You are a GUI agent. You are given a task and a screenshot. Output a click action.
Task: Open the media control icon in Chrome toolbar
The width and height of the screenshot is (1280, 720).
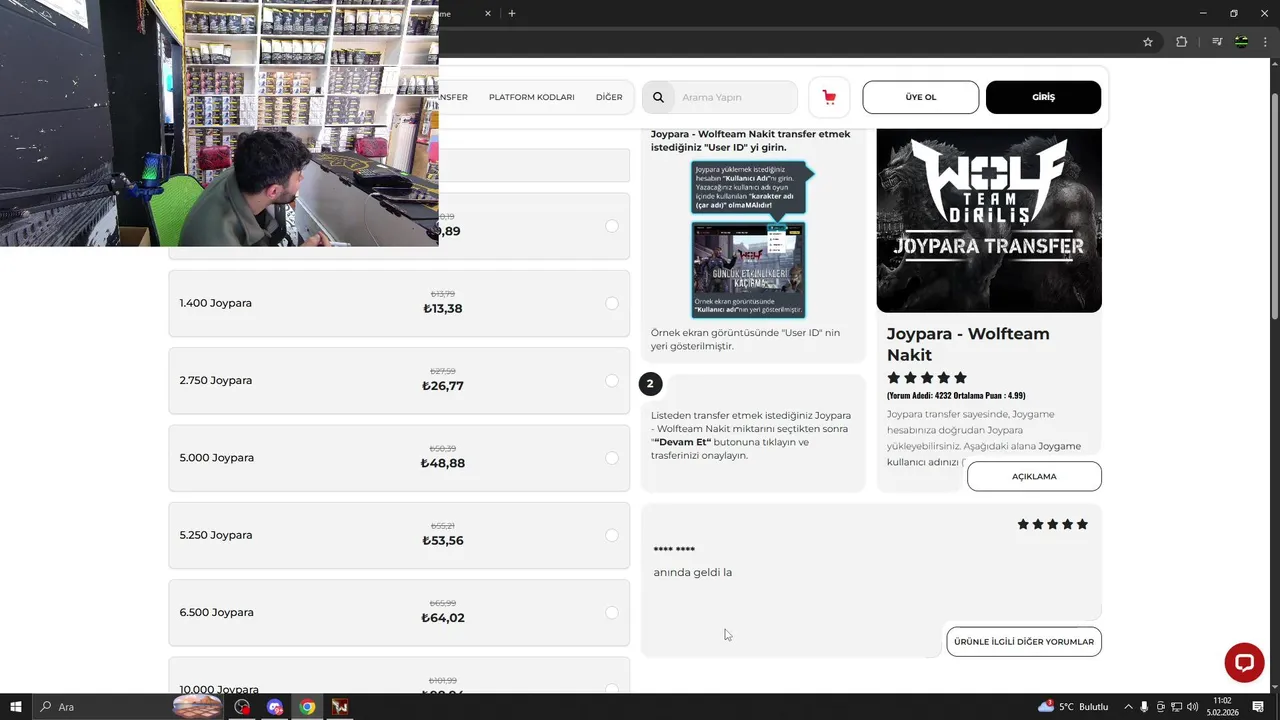1217,42
